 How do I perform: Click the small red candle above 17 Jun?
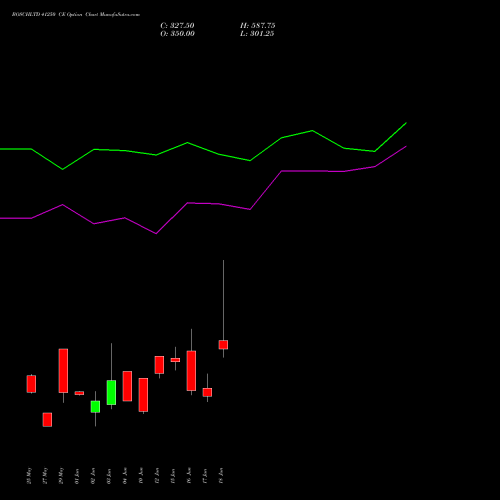click(x=207, y=392)
